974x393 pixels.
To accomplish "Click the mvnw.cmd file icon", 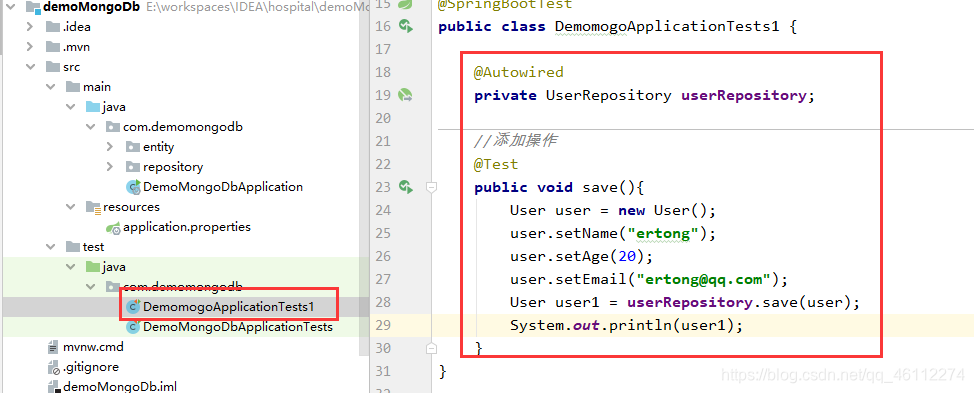I will tap(53, 346).
